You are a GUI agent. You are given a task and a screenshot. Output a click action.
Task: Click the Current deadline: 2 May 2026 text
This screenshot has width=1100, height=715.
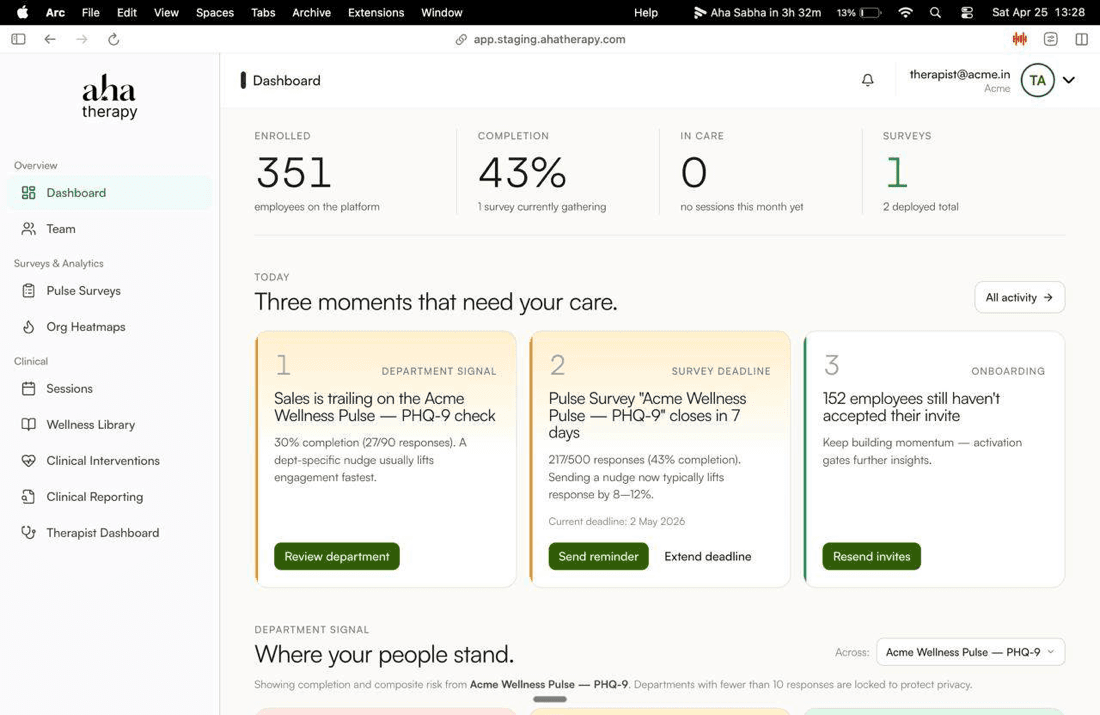tap(617, 521)
